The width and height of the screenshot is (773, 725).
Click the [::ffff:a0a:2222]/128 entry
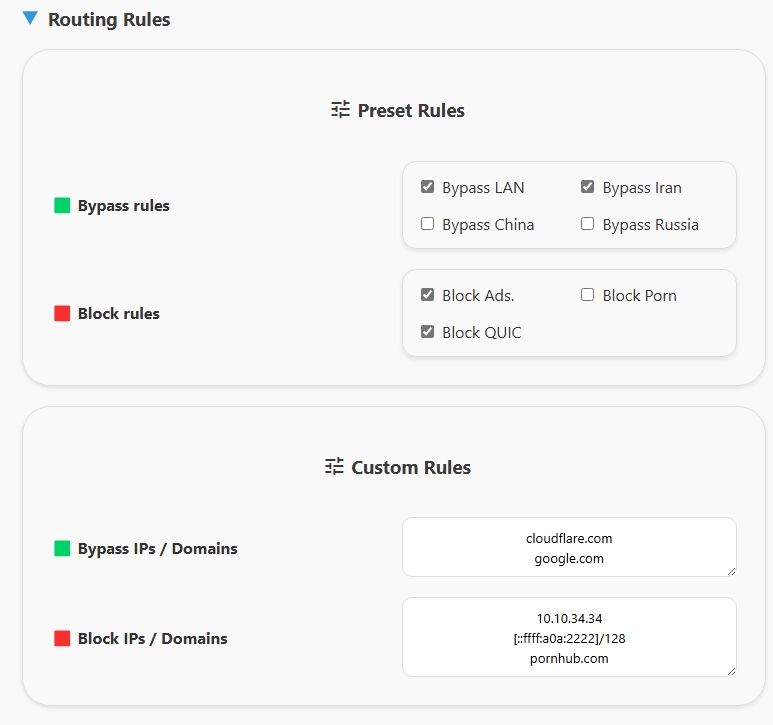[x=569, y=638]
